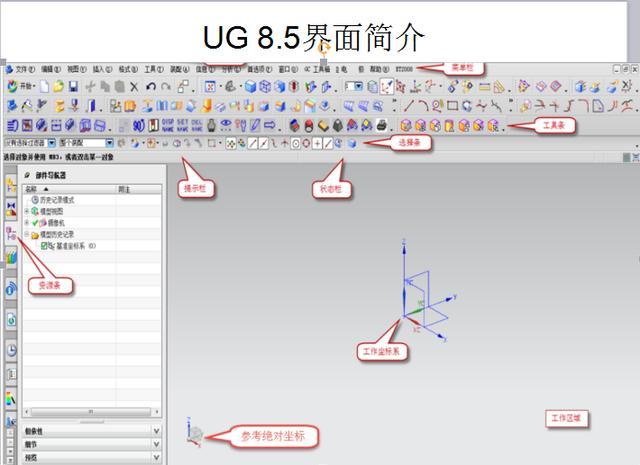Click the right arrow toolbar icon
The width and height of the screenshot is (640, 465).
[270, 125]
